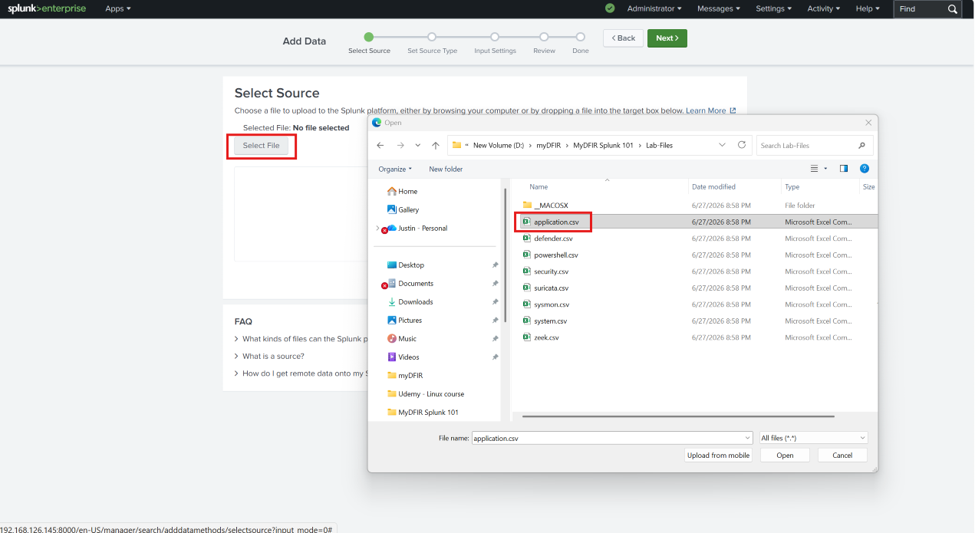This screenshot has height=533, width=975.
Task: Sort files by Date modified column
Action: pos(713,187)
